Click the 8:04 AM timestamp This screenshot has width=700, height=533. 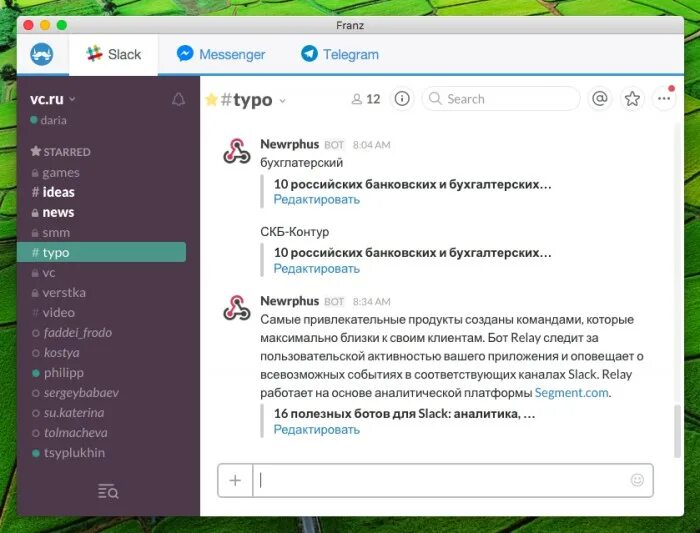point(371,145)
